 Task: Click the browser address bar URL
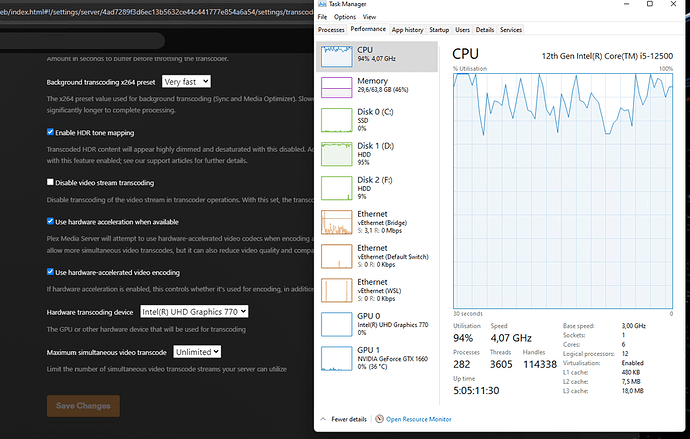click(156, 12)
